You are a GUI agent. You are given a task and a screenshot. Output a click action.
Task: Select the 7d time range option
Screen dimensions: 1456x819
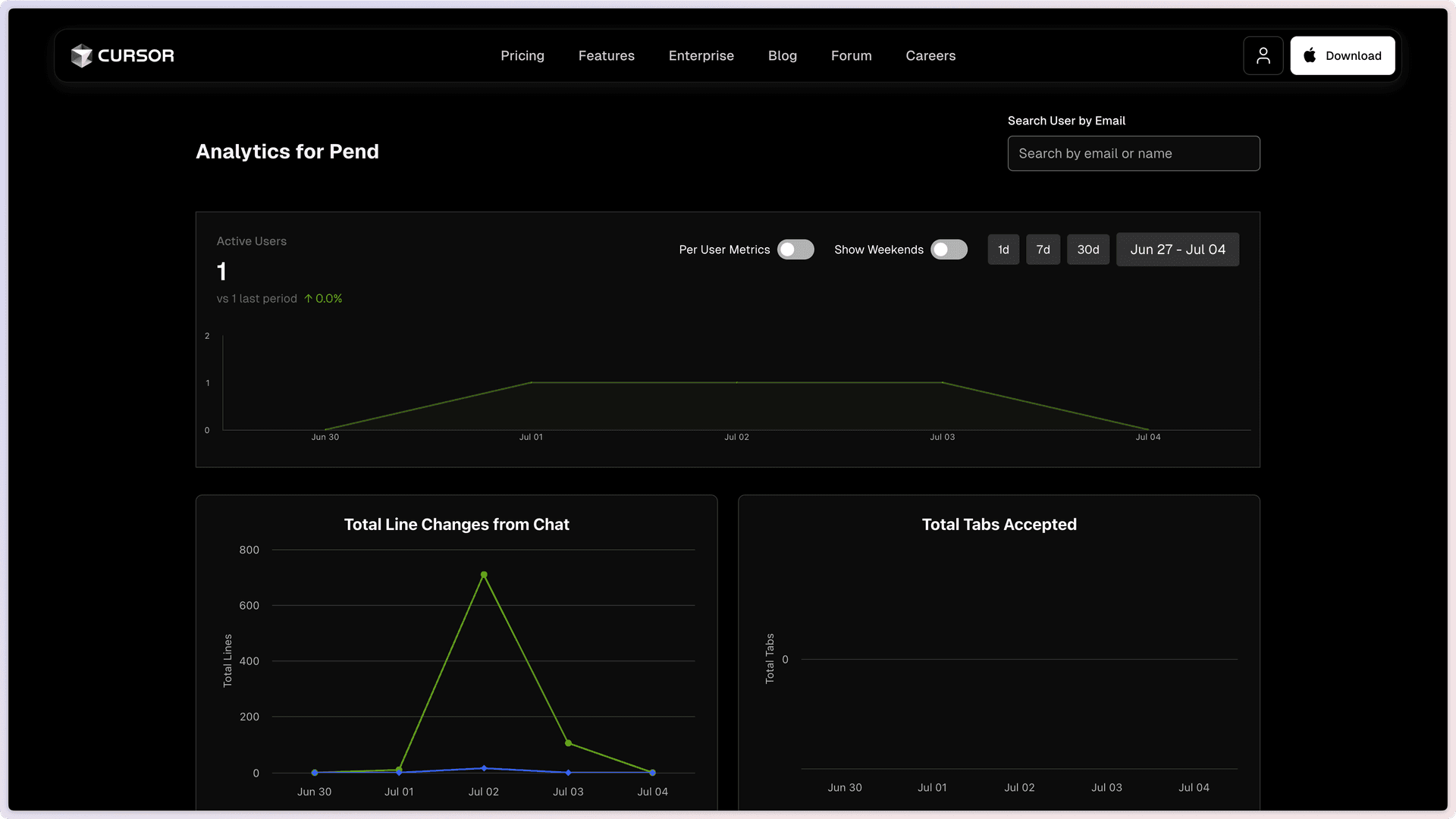pos(1043,249)
